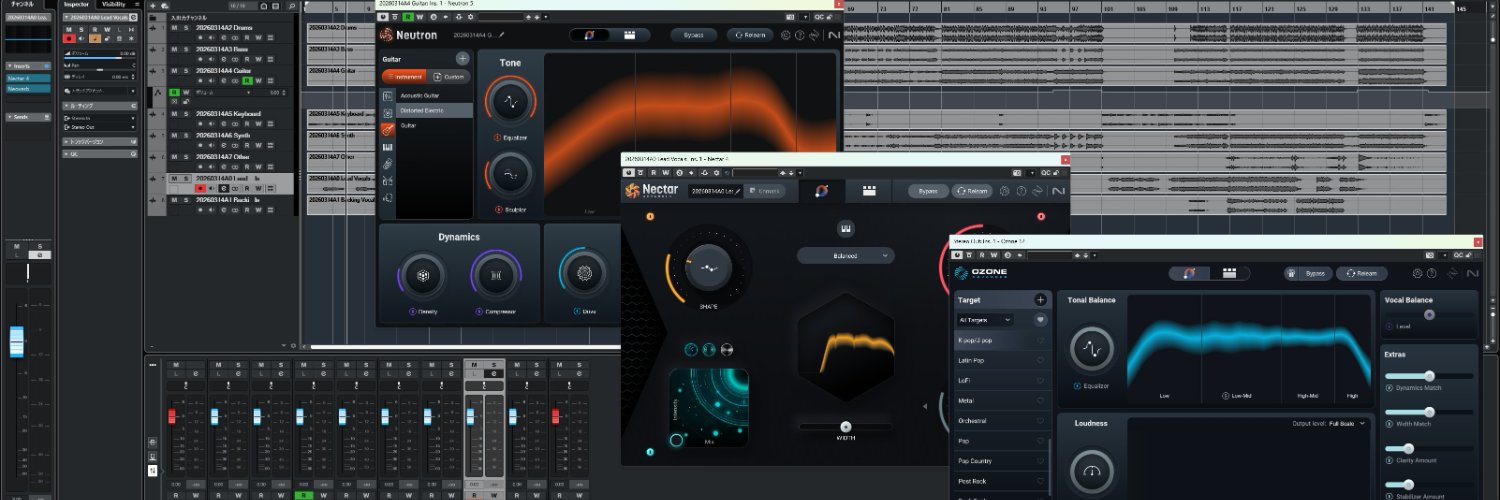Adjust the Width Match slider in Ozone
This screenshot has width=1500, height=500.
[x=1429, y=412]
